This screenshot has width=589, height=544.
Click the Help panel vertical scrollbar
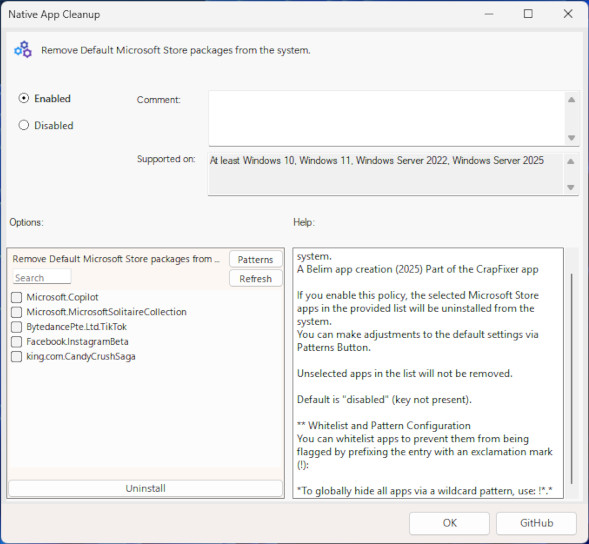click(571, 379)
